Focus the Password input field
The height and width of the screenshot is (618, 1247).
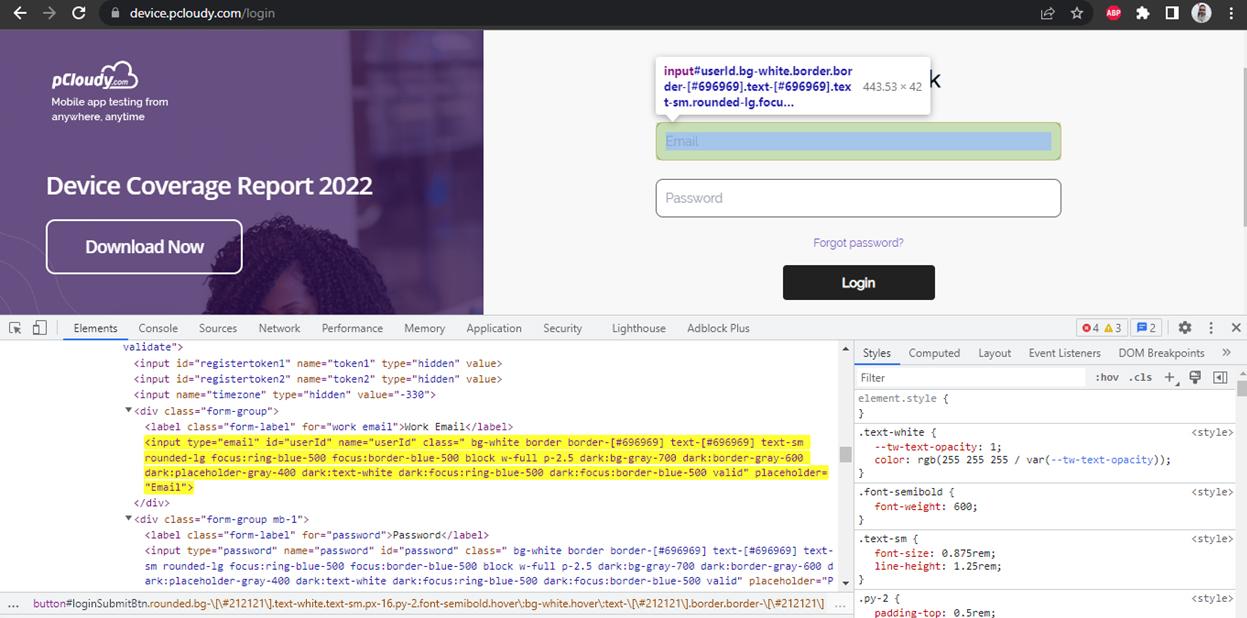858,198
